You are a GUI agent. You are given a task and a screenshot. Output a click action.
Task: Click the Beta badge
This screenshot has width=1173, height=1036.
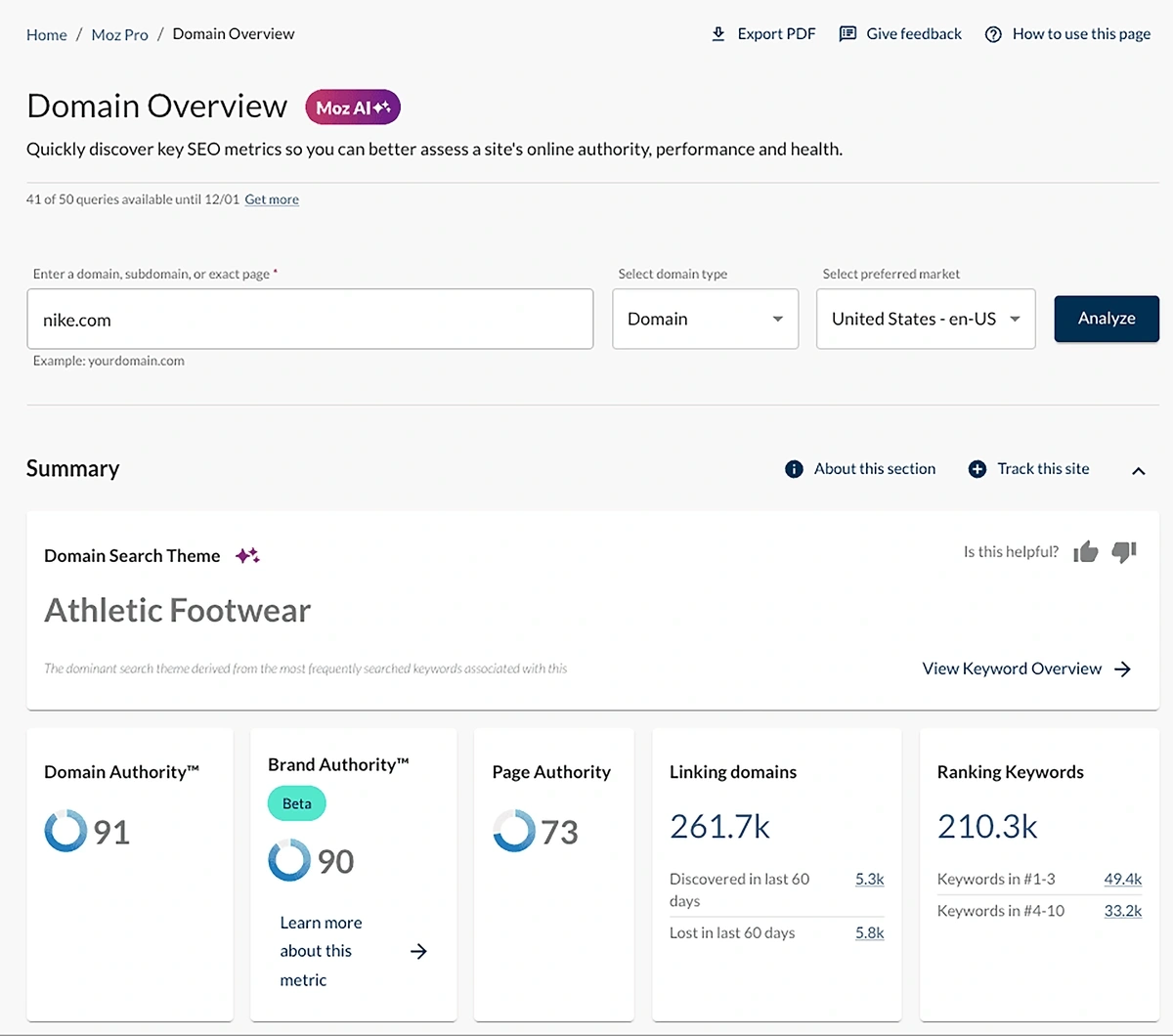point(296,803)
